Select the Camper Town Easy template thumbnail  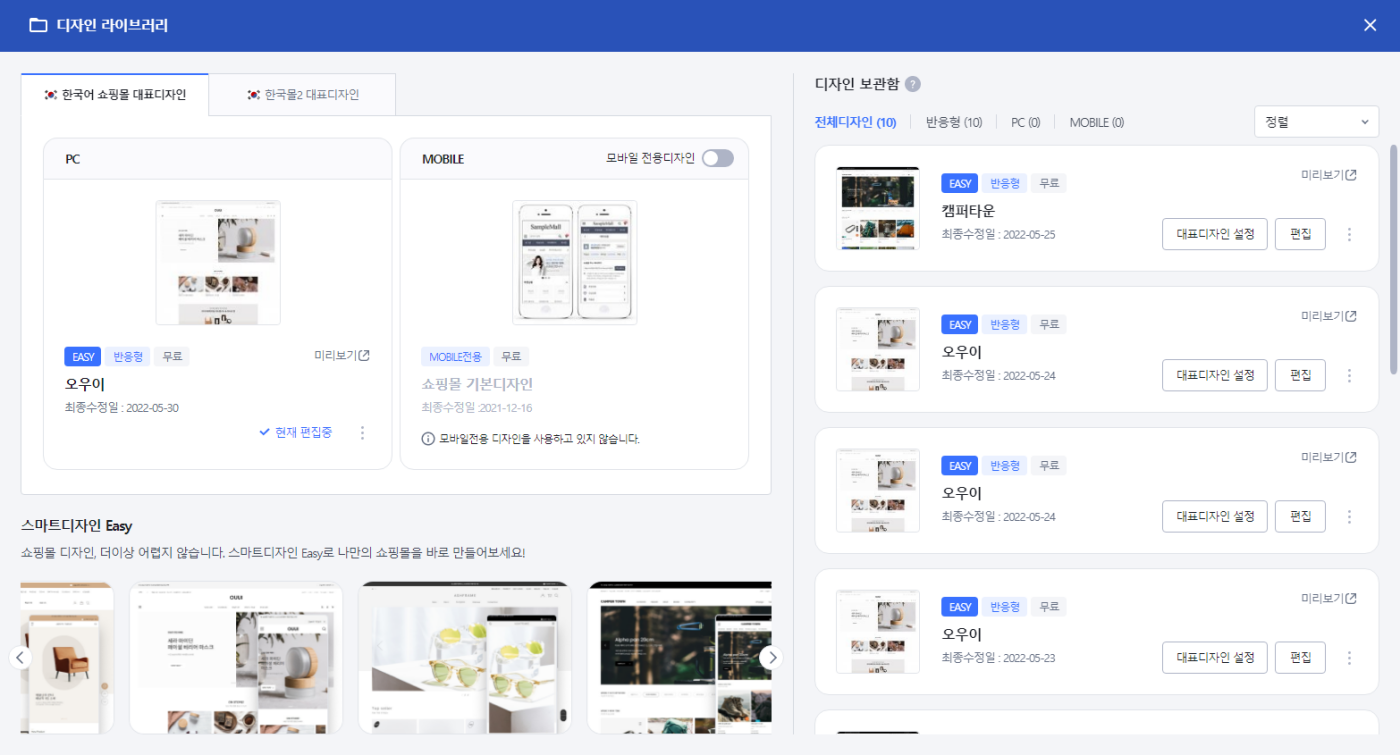coord(679,658)
